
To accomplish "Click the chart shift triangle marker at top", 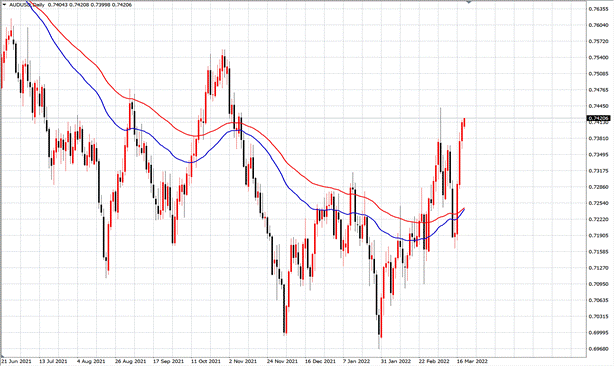I will click(469, 2).
